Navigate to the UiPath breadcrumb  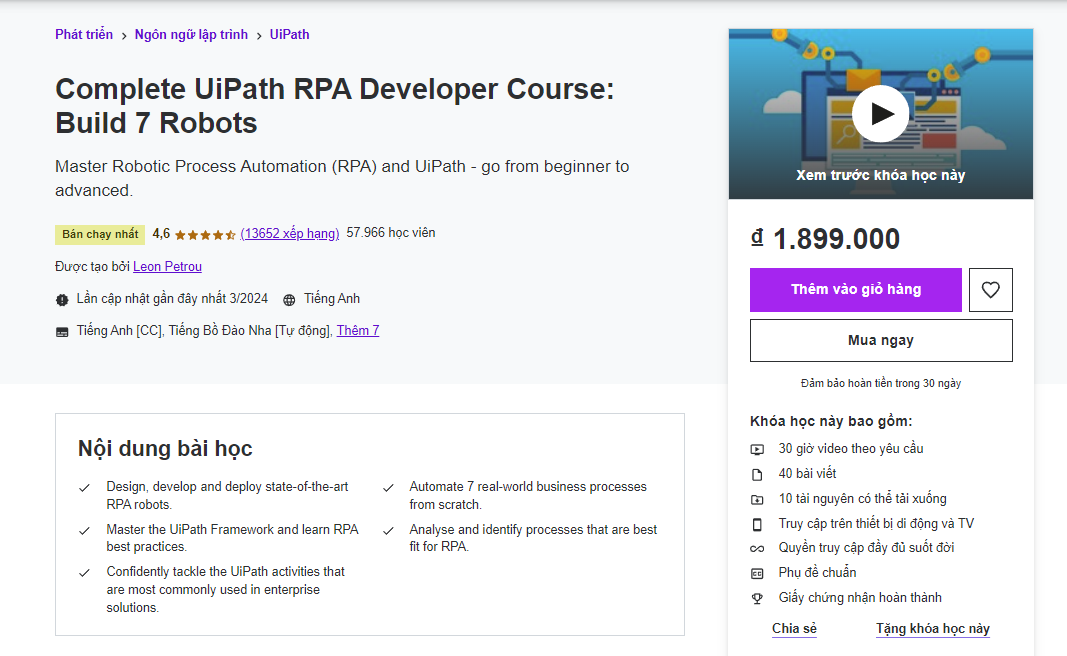[289, 34]
